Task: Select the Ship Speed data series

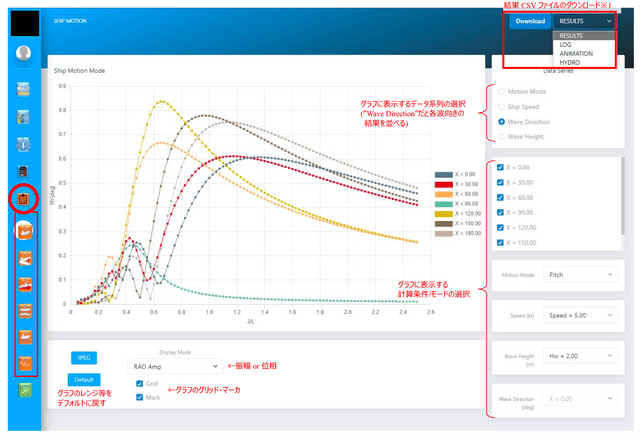Action: tap(502, 107)
